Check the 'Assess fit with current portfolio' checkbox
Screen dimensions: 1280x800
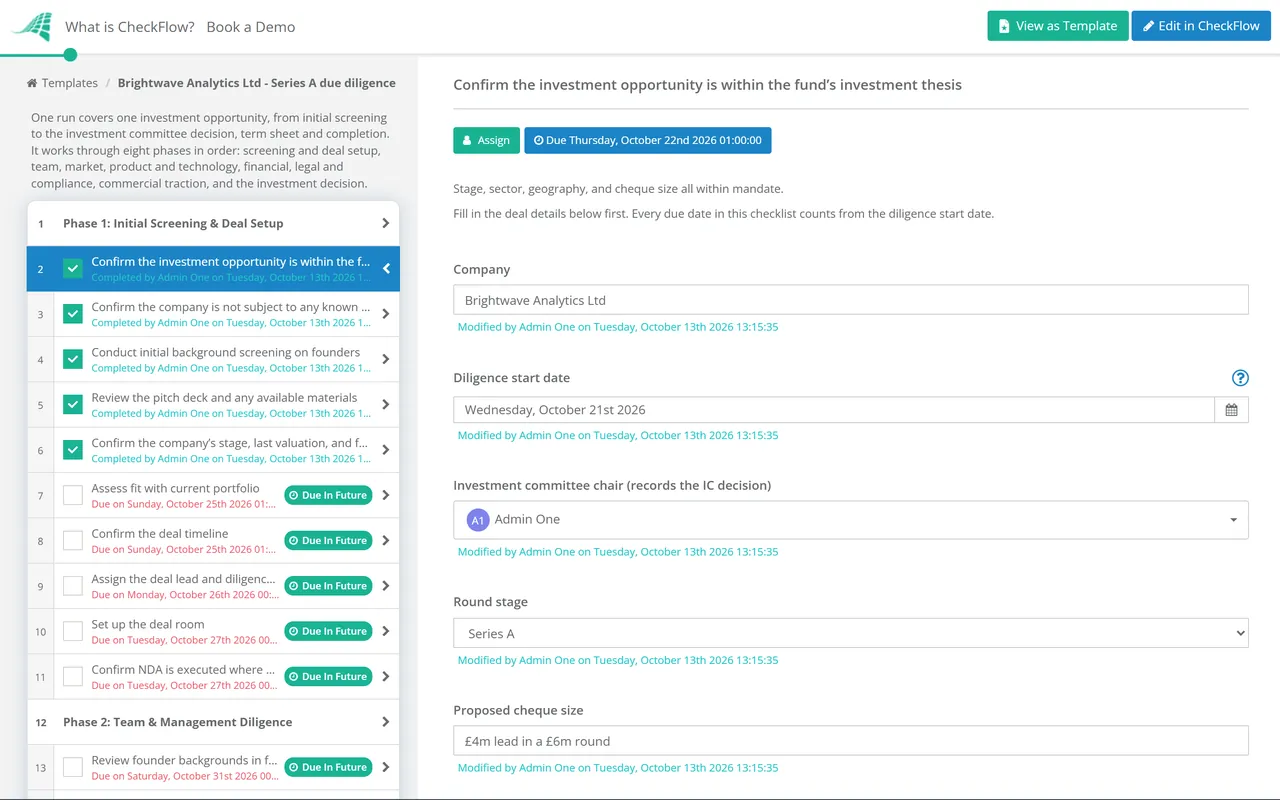(x=73, y=495)
